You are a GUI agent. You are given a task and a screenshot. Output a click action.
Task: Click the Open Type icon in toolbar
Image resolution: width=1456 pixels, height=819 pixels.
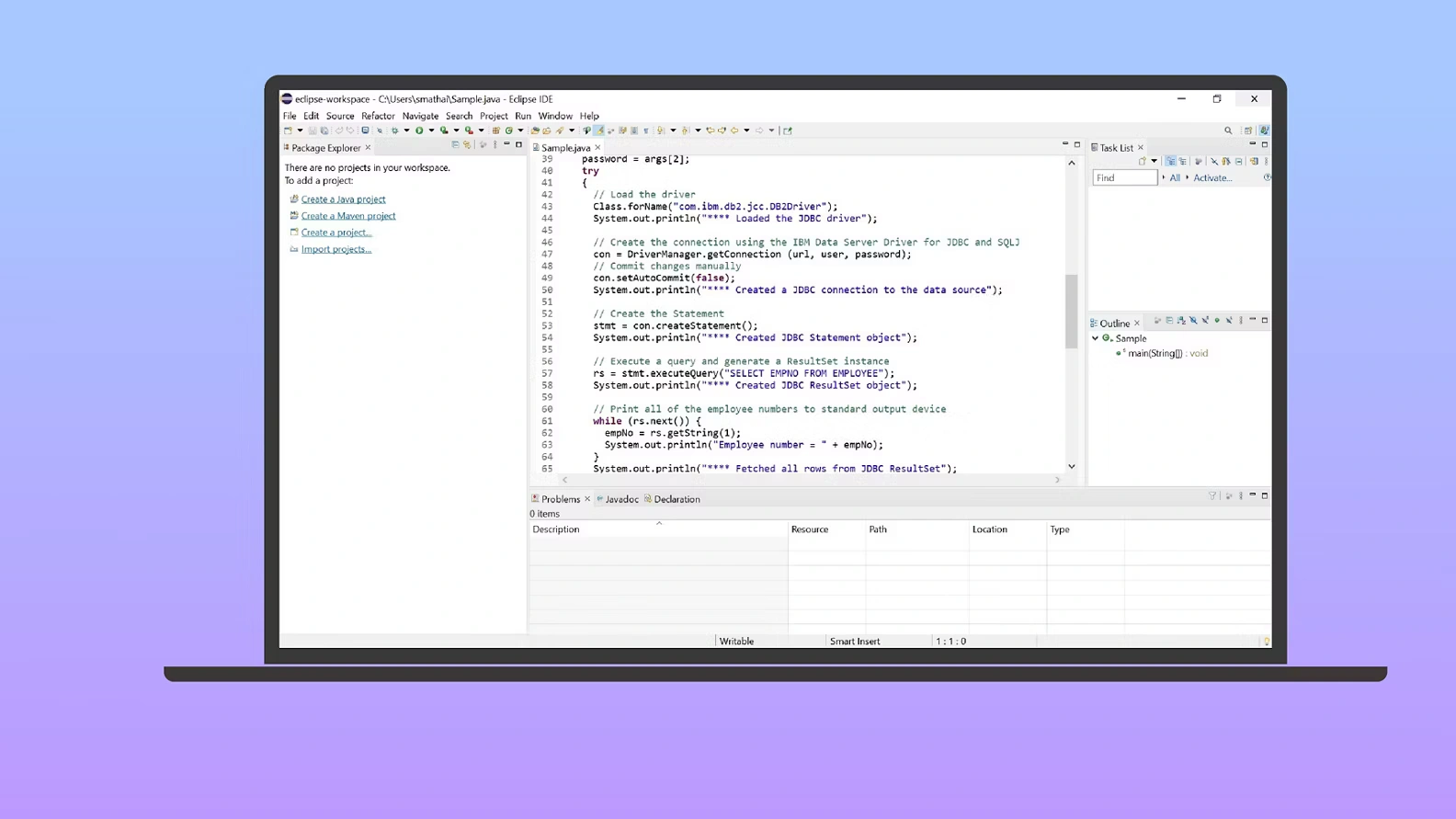(x=535, y=131)
